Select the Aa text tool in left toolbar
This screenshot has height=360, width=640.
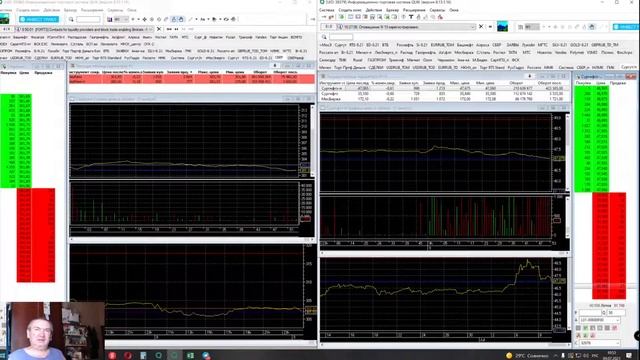point(202,19)
